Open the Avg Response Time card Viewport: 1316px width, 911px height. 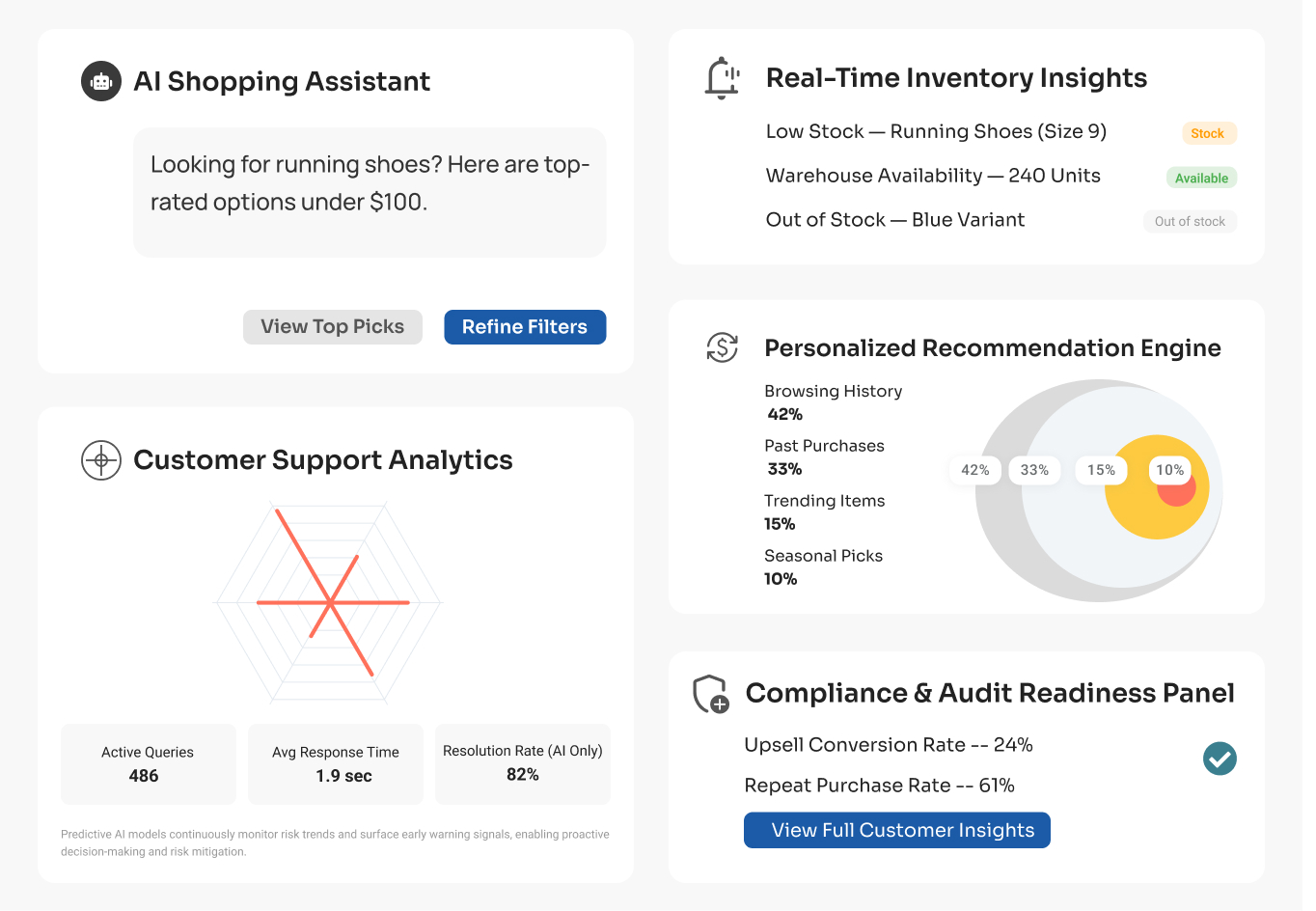(x=336, y=763)
